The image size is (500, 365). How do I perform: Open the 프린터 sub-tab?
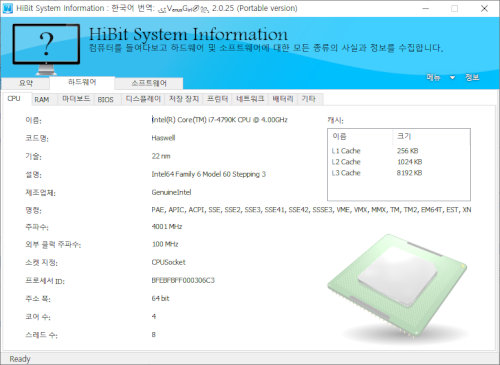217,99
